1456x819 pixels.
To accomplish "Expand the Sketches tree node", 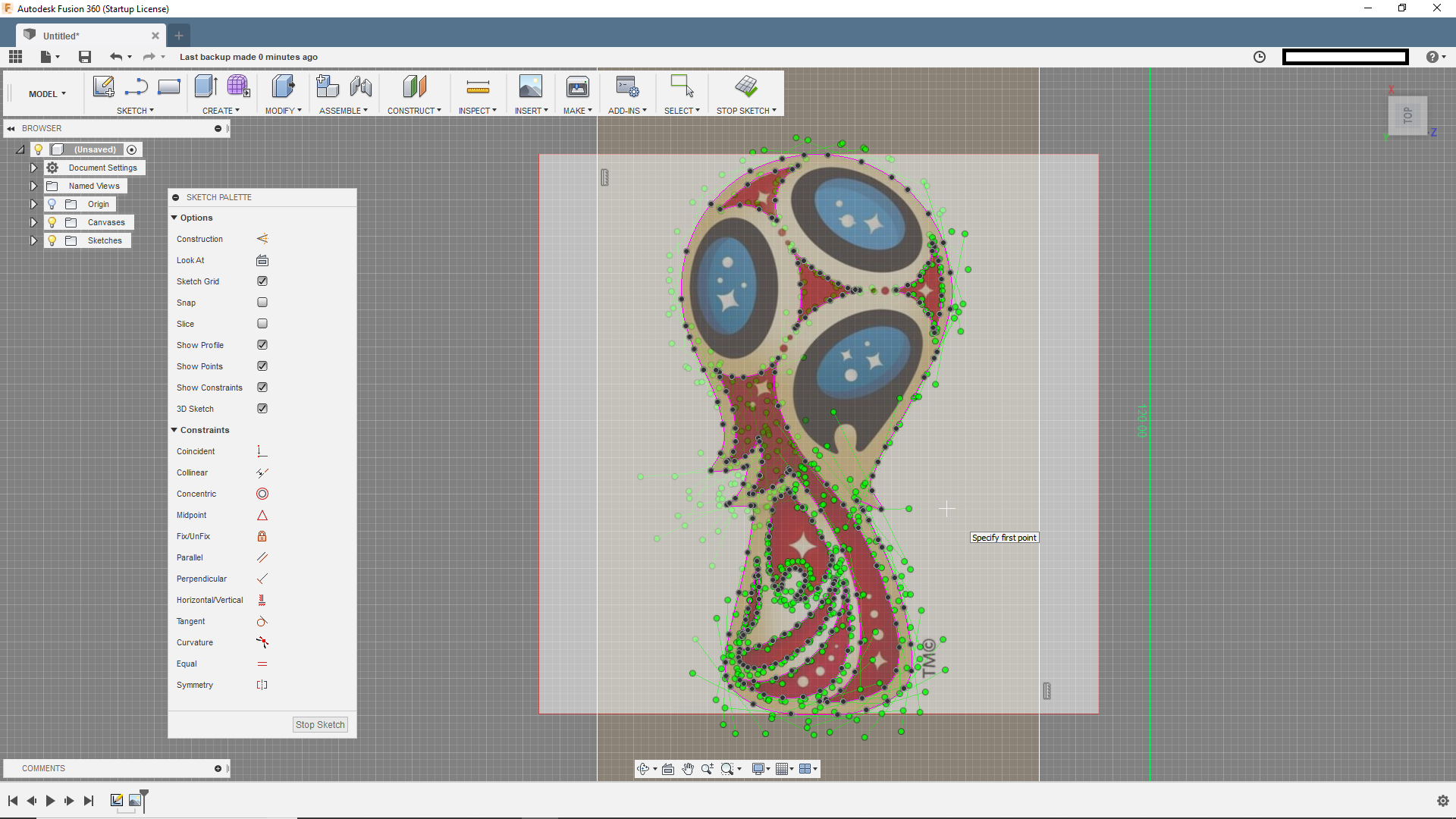I will (x=33, y=240).
